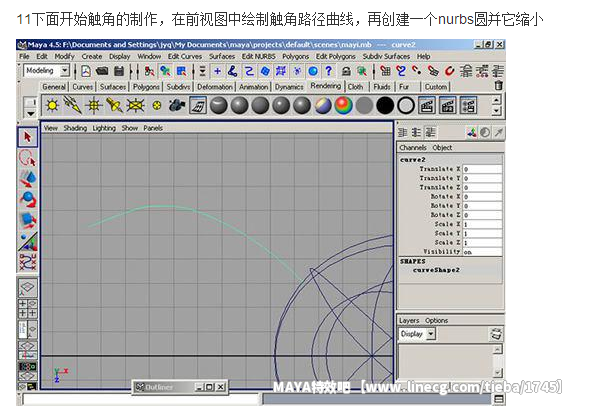Viewport: 604px width, 406px height.
Task: Open render globals settings icon on shelf
Action: click(468, 105)
